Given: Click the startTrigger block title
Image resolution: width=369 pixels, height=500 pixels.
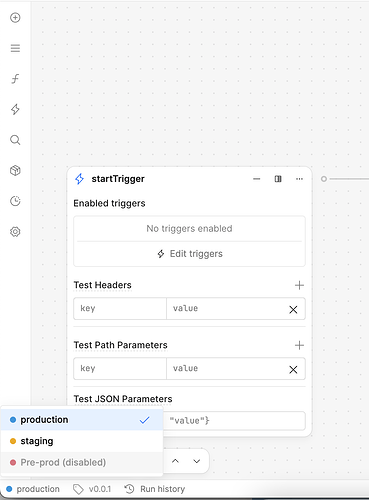Looking at the screenshot, I should 118,179.
